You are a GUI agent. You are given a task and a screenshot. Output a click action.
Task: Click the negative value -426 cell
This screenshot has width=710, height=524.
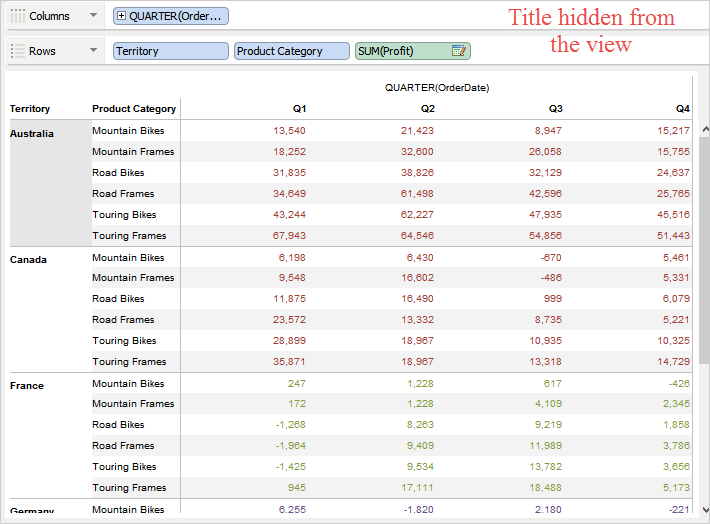[679, 384]
